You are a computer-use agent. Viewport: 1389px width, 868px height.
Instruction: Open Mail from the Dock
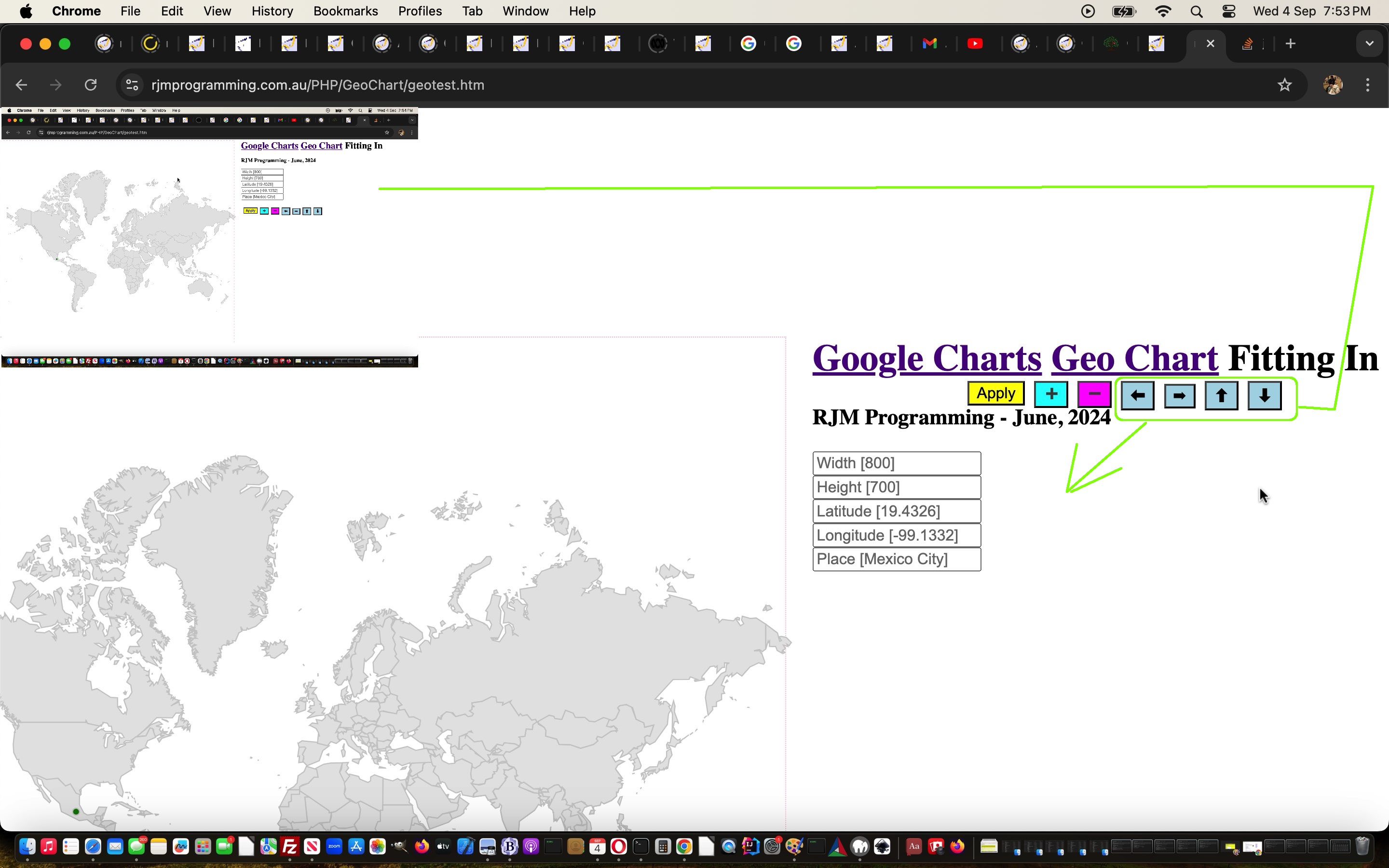[x=115, y=846]
